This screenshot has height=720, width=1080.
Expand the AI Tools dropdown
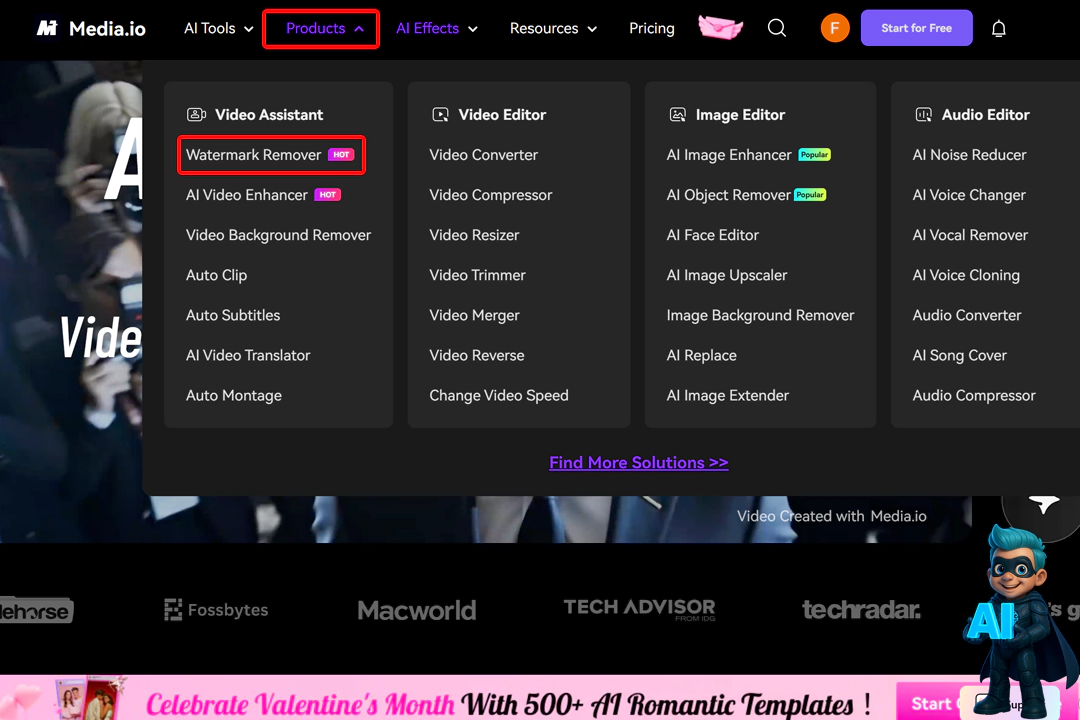(218, 28)
